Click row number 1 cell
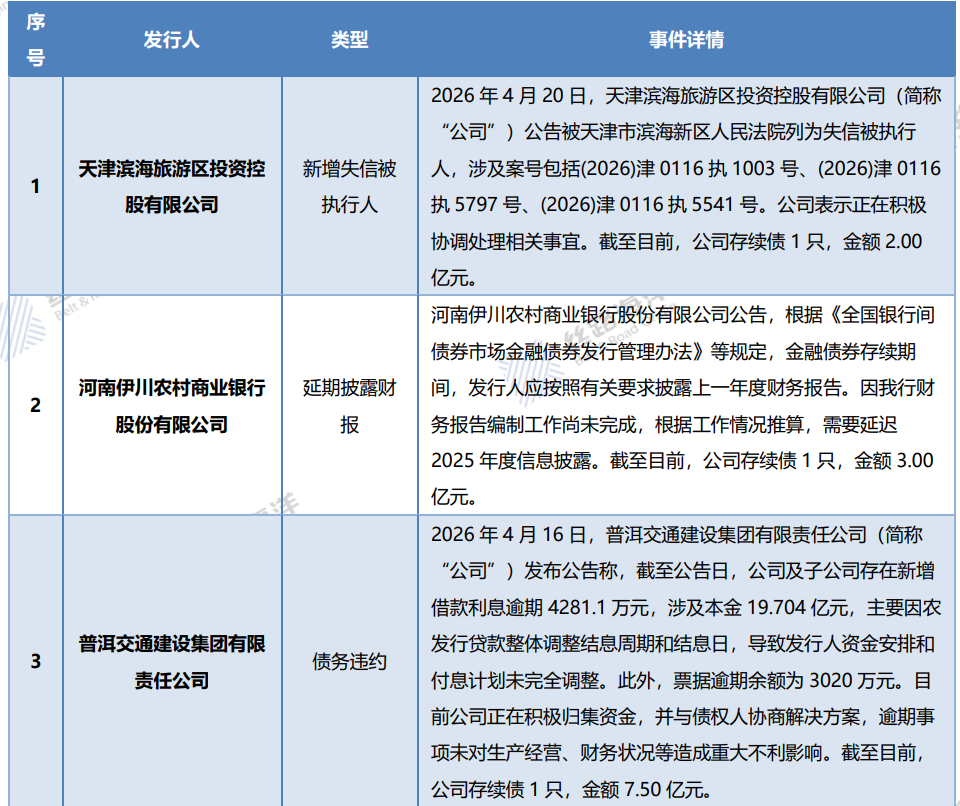Image resolution: width=960 pixels, height=806 pixels. pyautogui.click(x=35, y=186)
